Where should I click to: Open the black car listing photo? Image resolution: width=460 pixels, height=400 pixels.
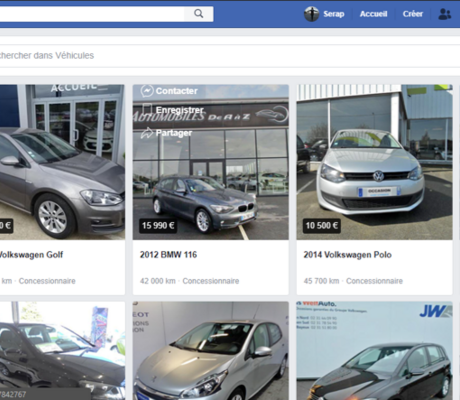pos(62,351)
